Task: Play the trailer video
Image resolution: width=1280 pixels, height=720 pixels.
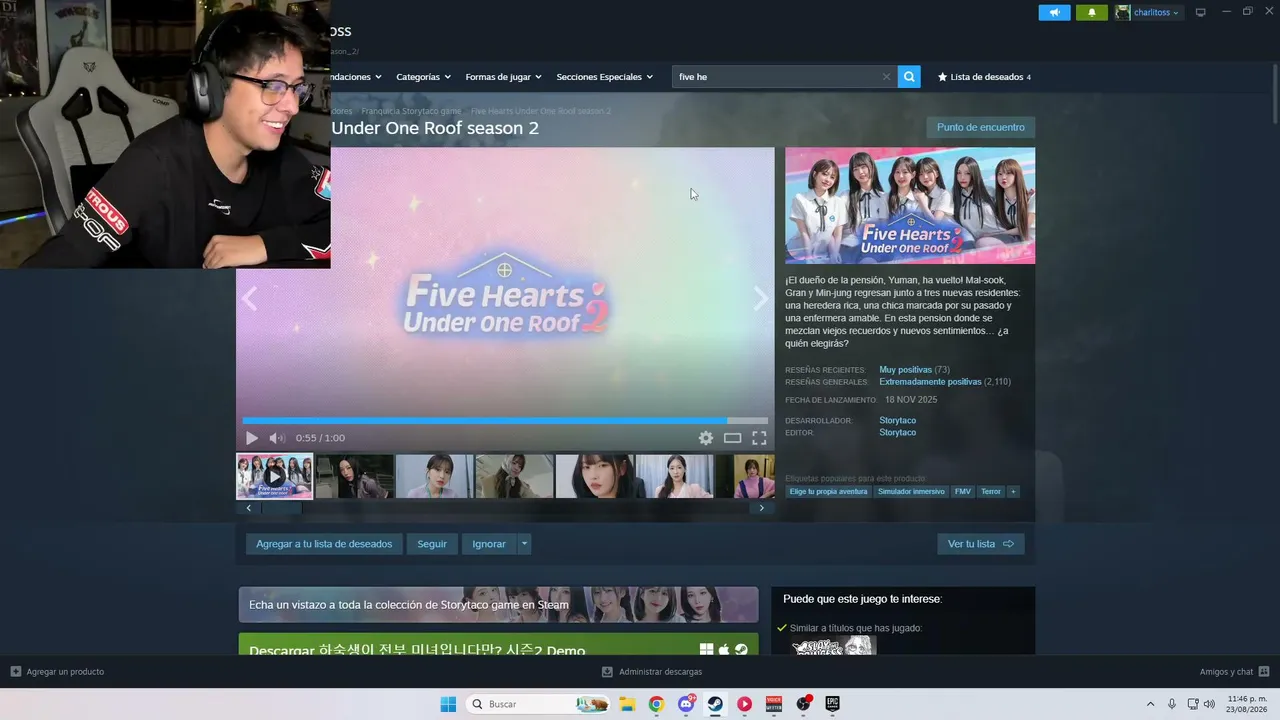Action: point(252,438)
